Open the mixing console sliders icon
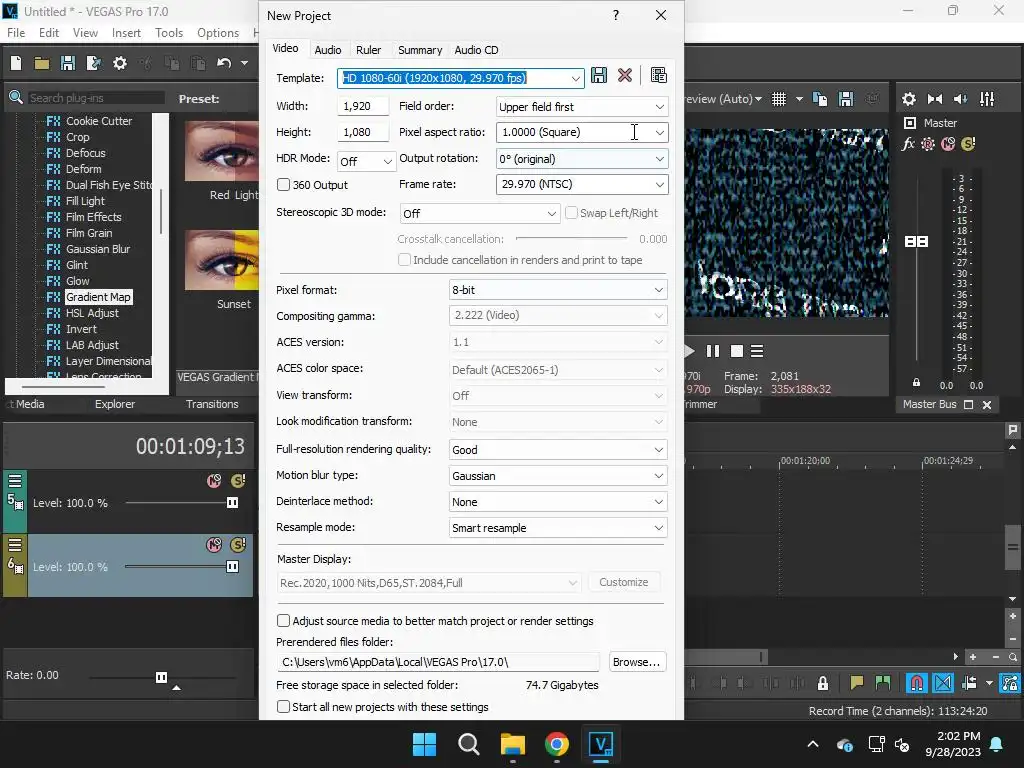This screenshot has width=1024, height=768. coord(987,99)
